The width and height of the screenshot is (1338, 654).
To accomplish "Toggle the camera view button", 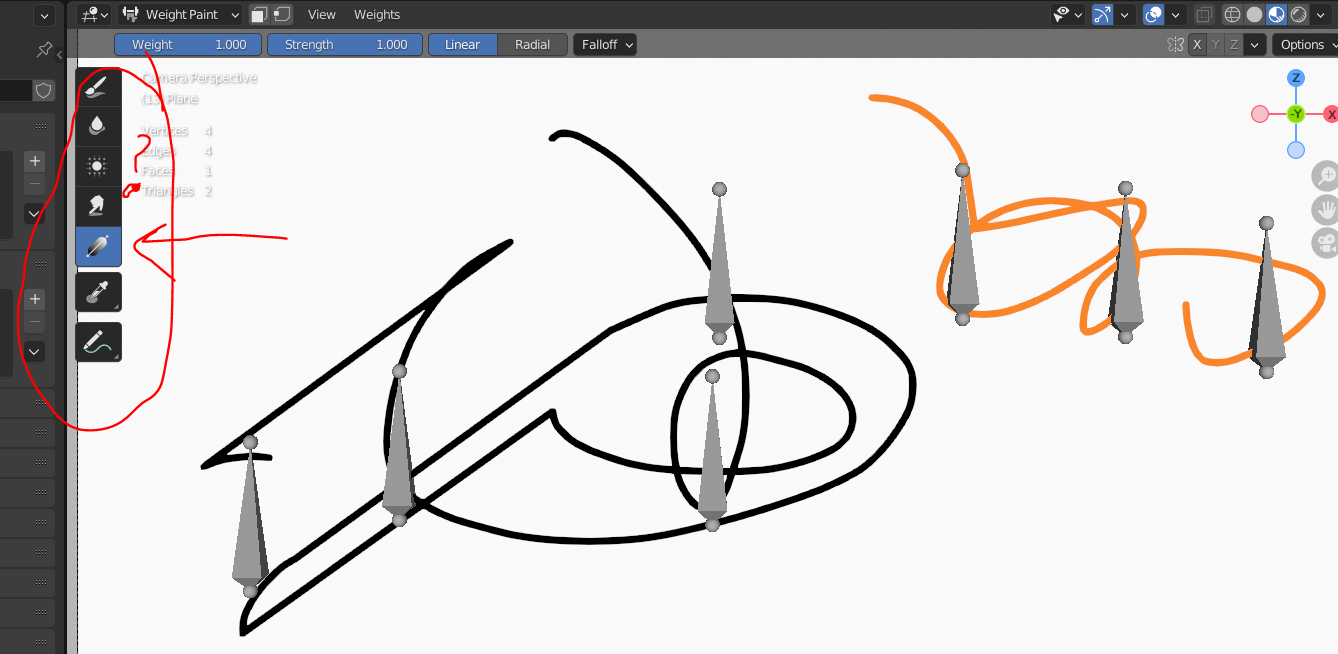I will [1326, 243].
